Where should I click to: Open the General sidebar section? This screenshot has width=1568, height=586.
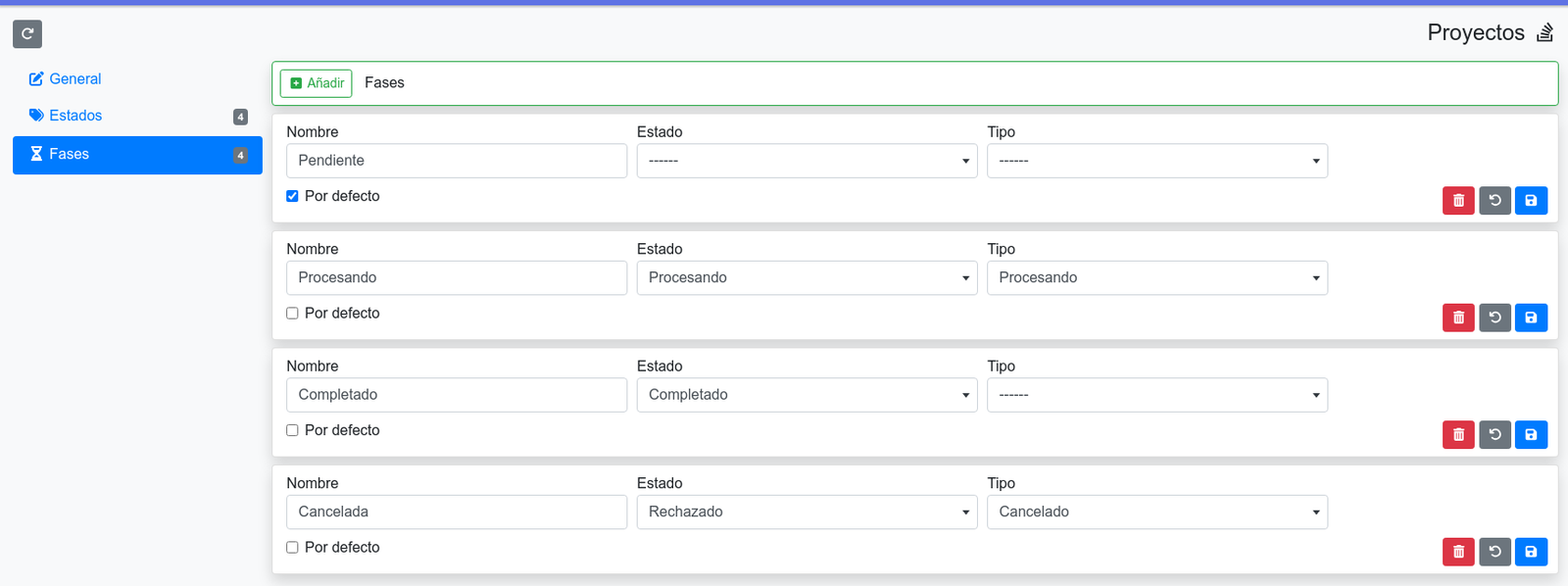point(137,79)
